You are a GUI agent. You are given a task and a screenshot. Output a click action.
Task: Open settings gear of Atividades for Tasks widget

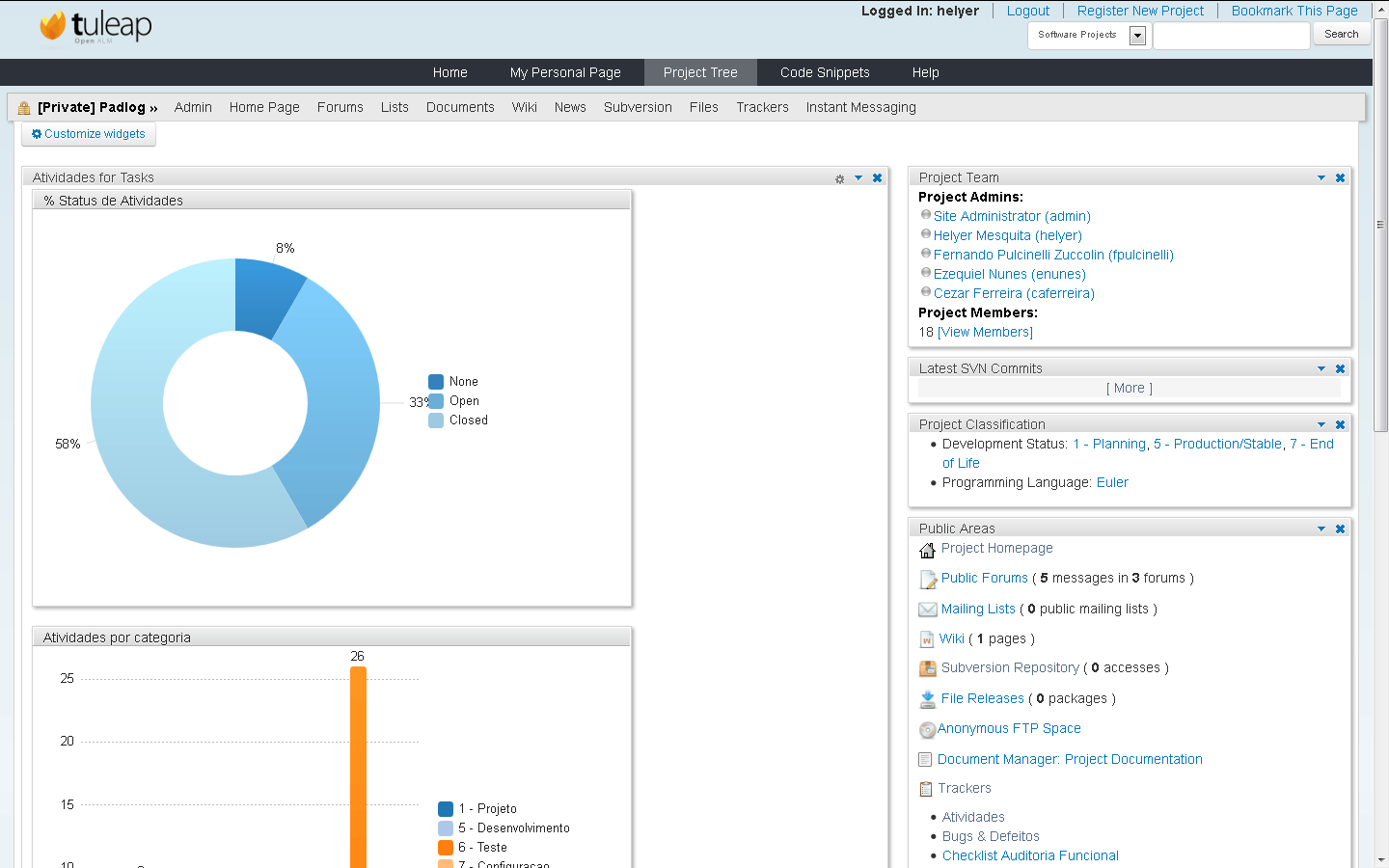[839, 178]
